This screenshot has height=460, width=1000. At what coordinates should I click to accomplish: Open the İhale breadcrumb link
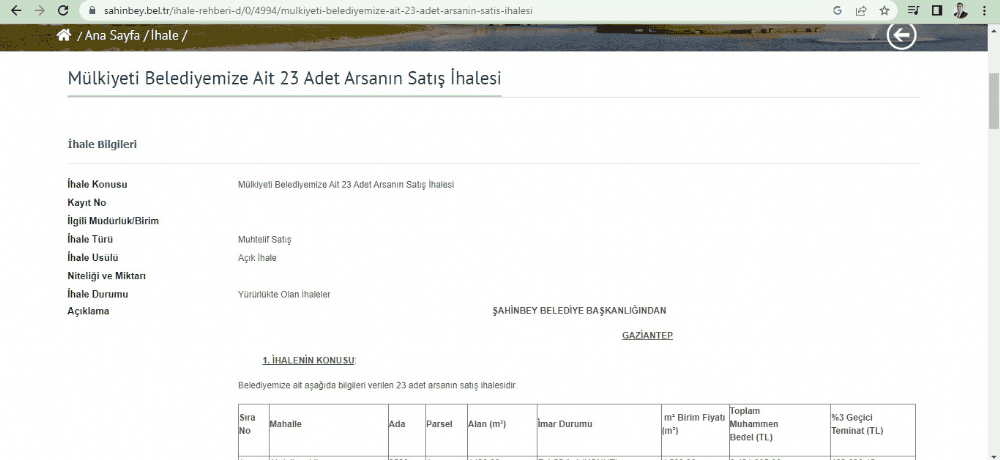164,35
